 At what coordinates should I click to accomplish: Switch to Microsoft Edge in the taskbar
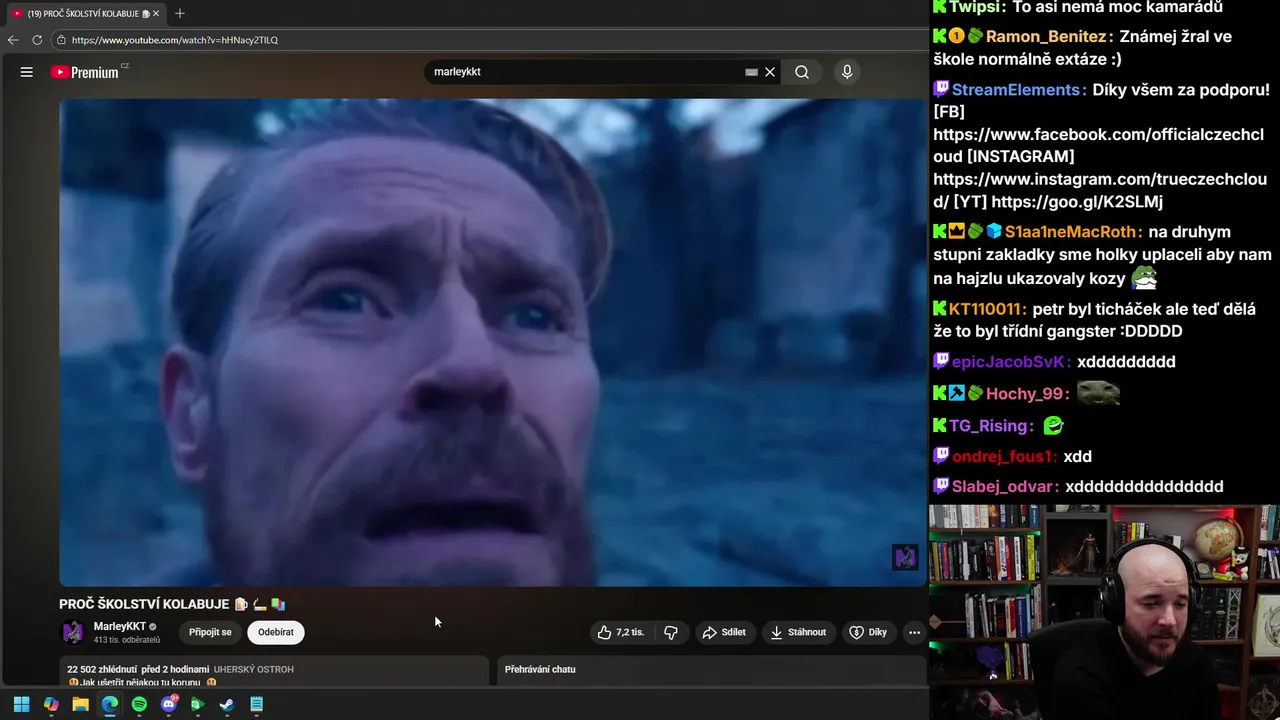click(x=110, y=704)
